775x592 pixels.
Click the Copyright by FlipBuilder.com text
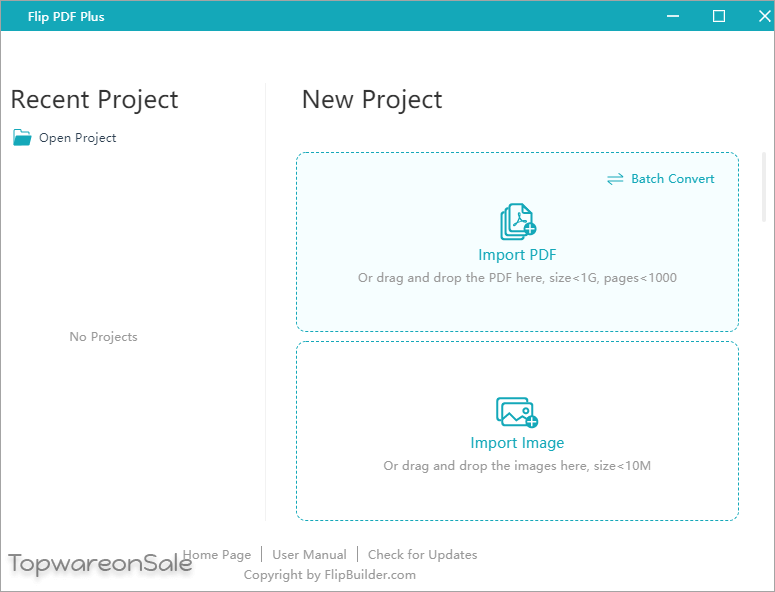330,575
